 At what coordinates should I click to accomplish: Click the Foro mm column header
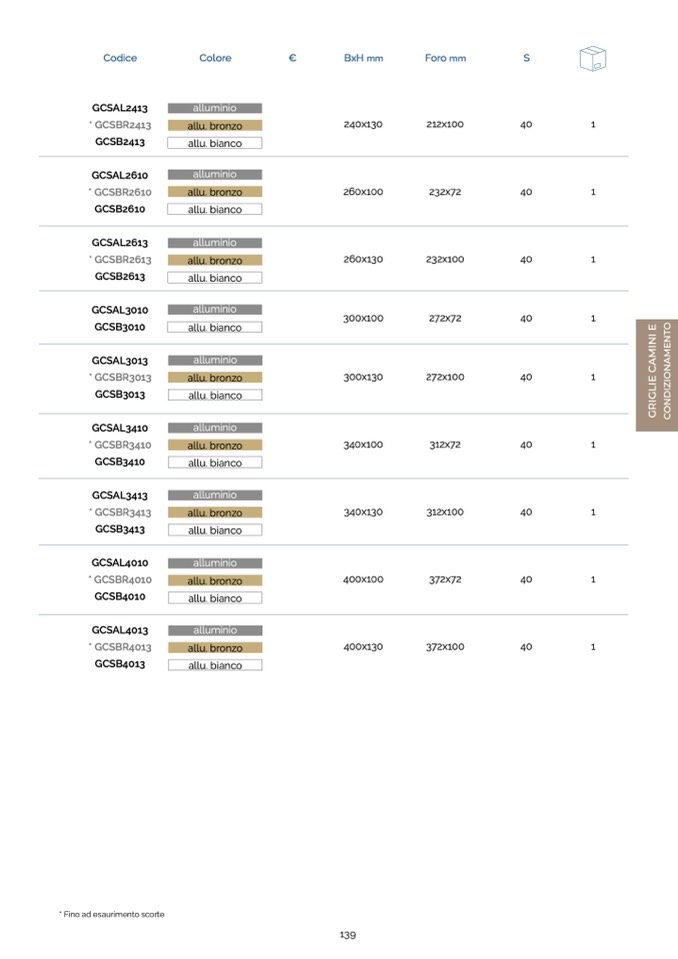click(x=445, y=59)
